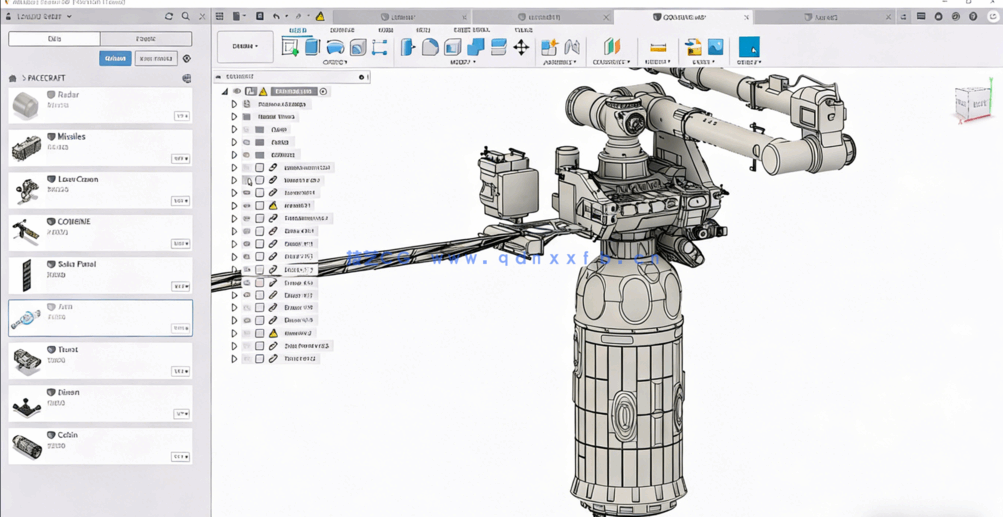This screenshot has width=1003, height=517.
Task: Click the home icon beside SPACECRAFT breadcrumb
Action: click(13, 78)
